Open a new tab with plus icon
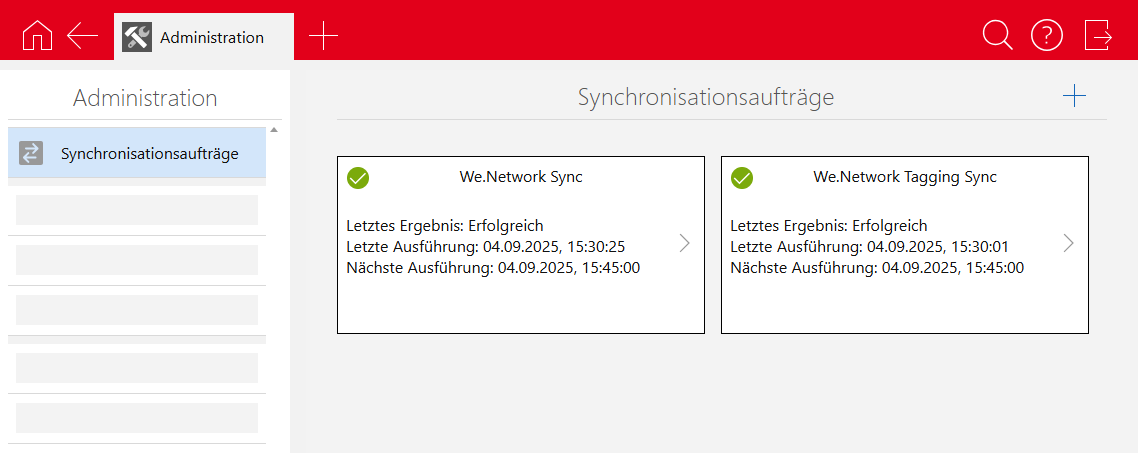The image size is (1138, 453). click(323, 36)
